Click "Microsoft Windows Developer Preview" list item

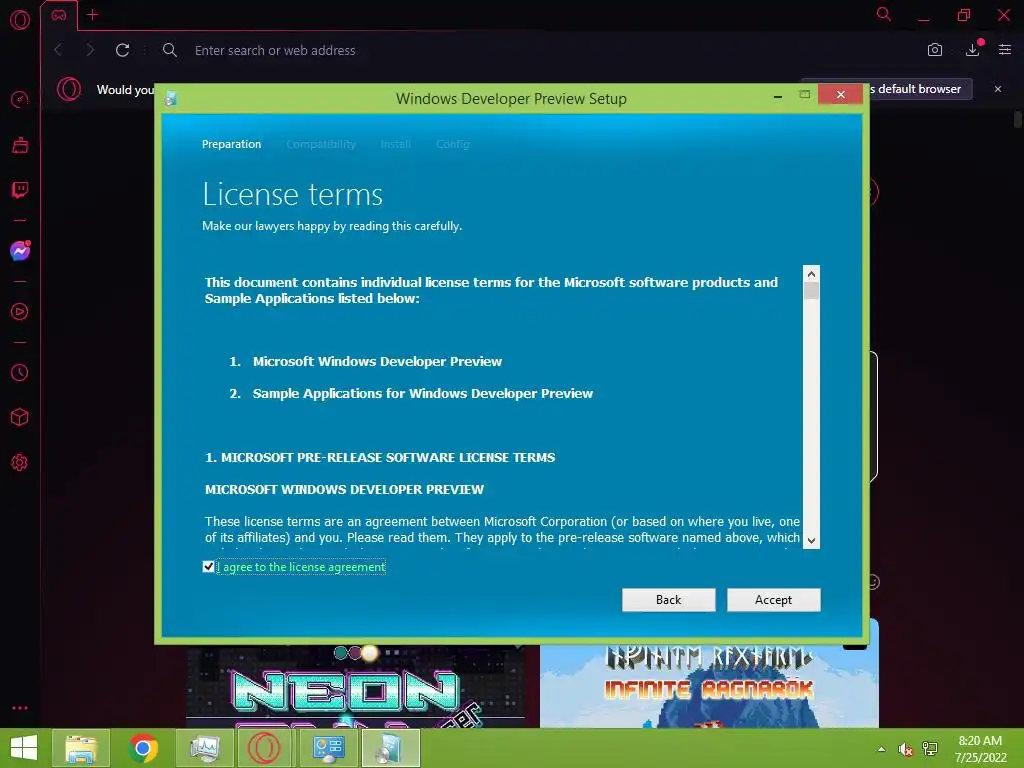(x=377, y=361)
